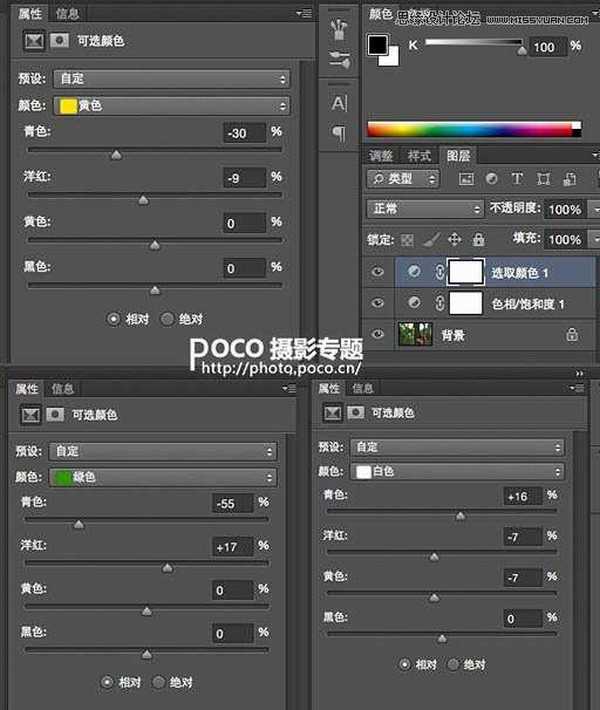This screenshot has width=600, height=710.
Task: Click the 青色 value field showing -30
Action: coord(245,133)
